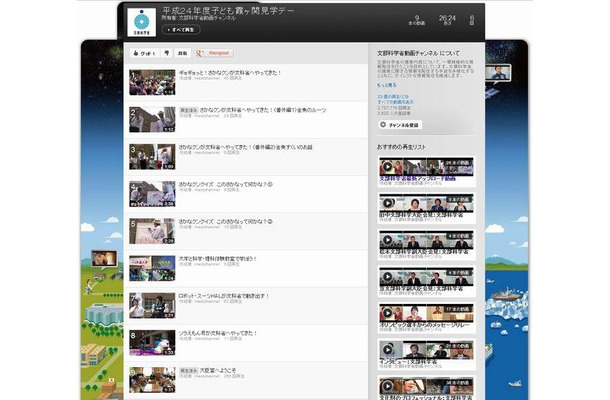This screenshot has width=610, height=400.
Task: Click すべての動画を表示 show all videos link
Action: pos(395,102)
